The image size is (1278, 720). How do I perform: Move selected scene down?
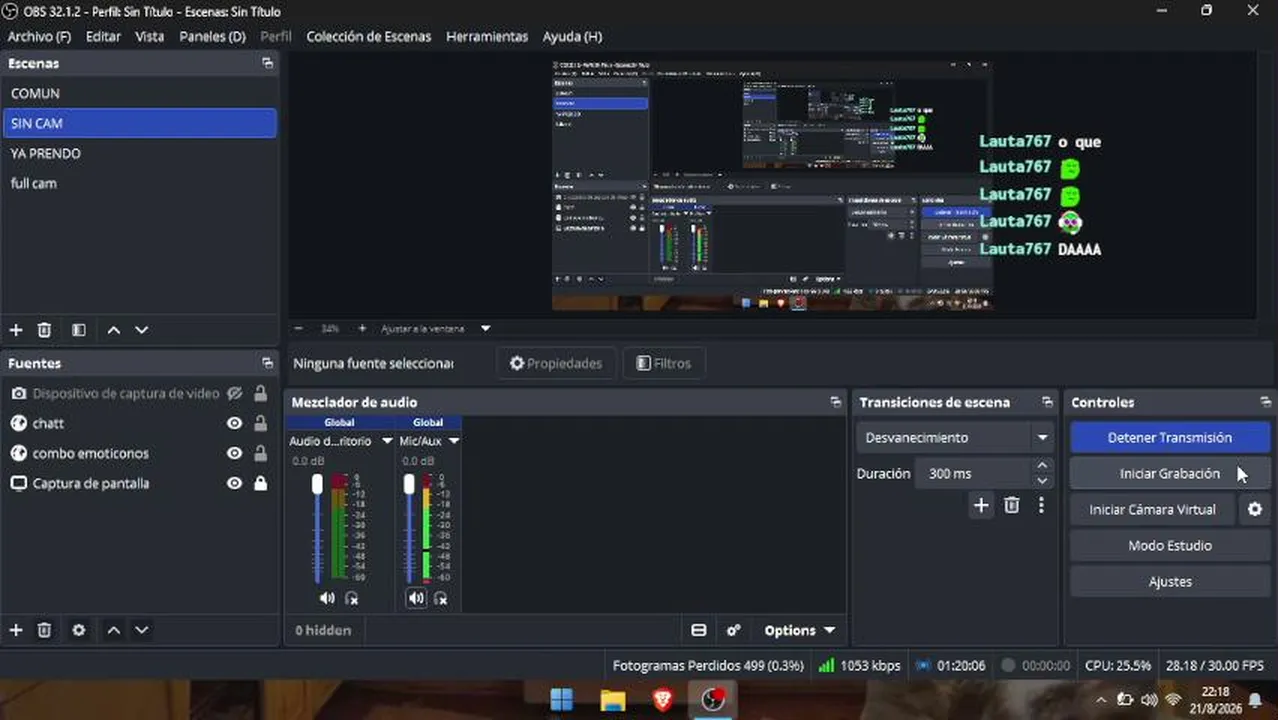click(x=142, y=330)
